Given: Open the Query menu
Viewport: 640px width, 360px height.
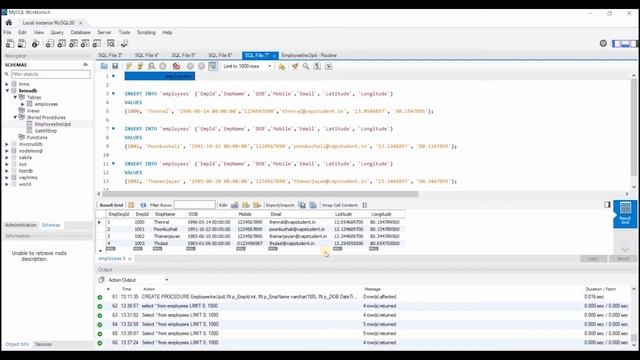Looking at the screenshot, I should (x=57, y=32).
